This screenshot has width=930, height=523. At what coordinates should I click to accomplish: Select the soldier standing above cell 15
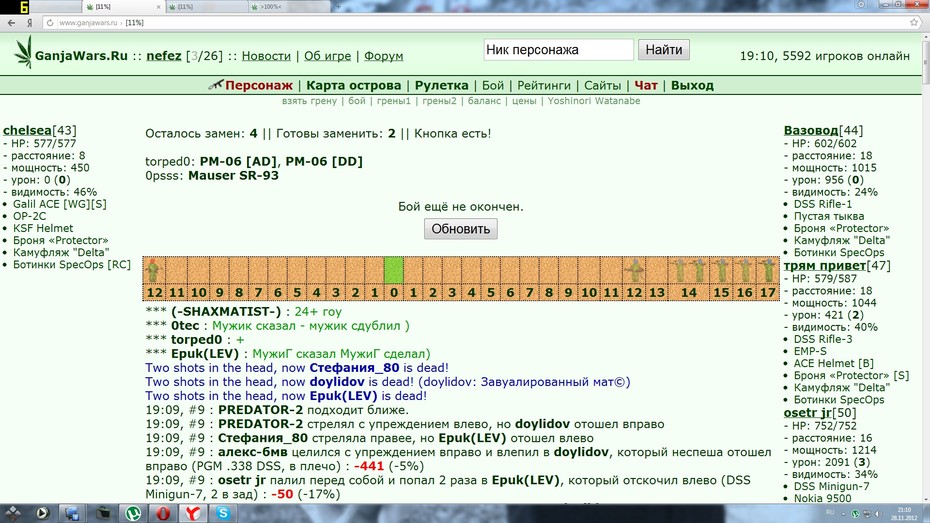tap(722, 270)
